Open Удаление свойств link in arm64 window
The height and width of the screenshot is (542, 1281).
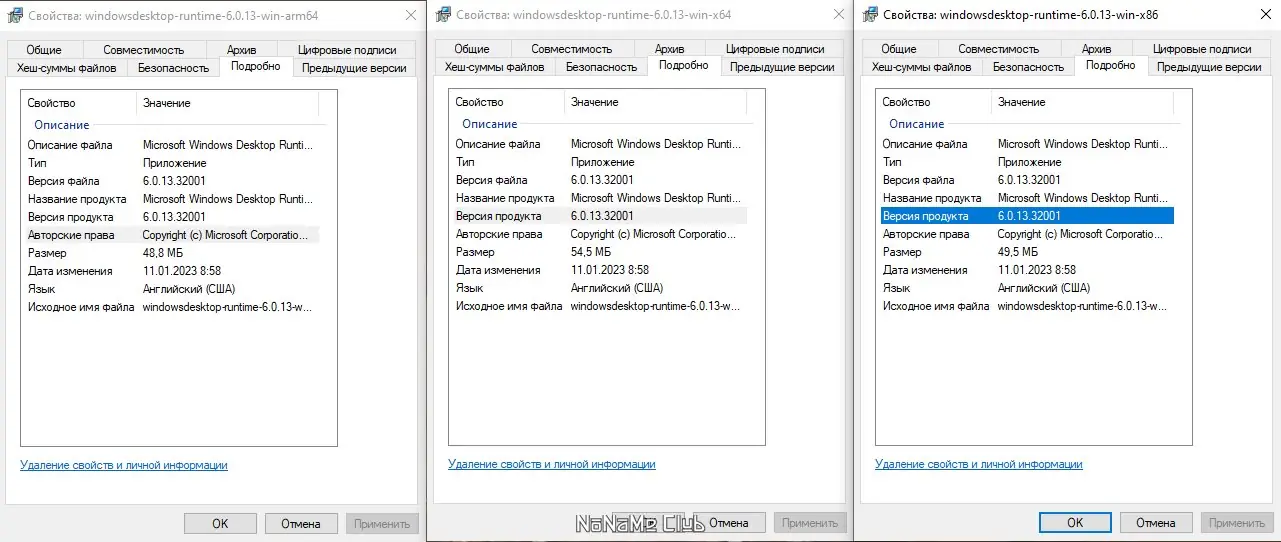click(x=124, y=465)
